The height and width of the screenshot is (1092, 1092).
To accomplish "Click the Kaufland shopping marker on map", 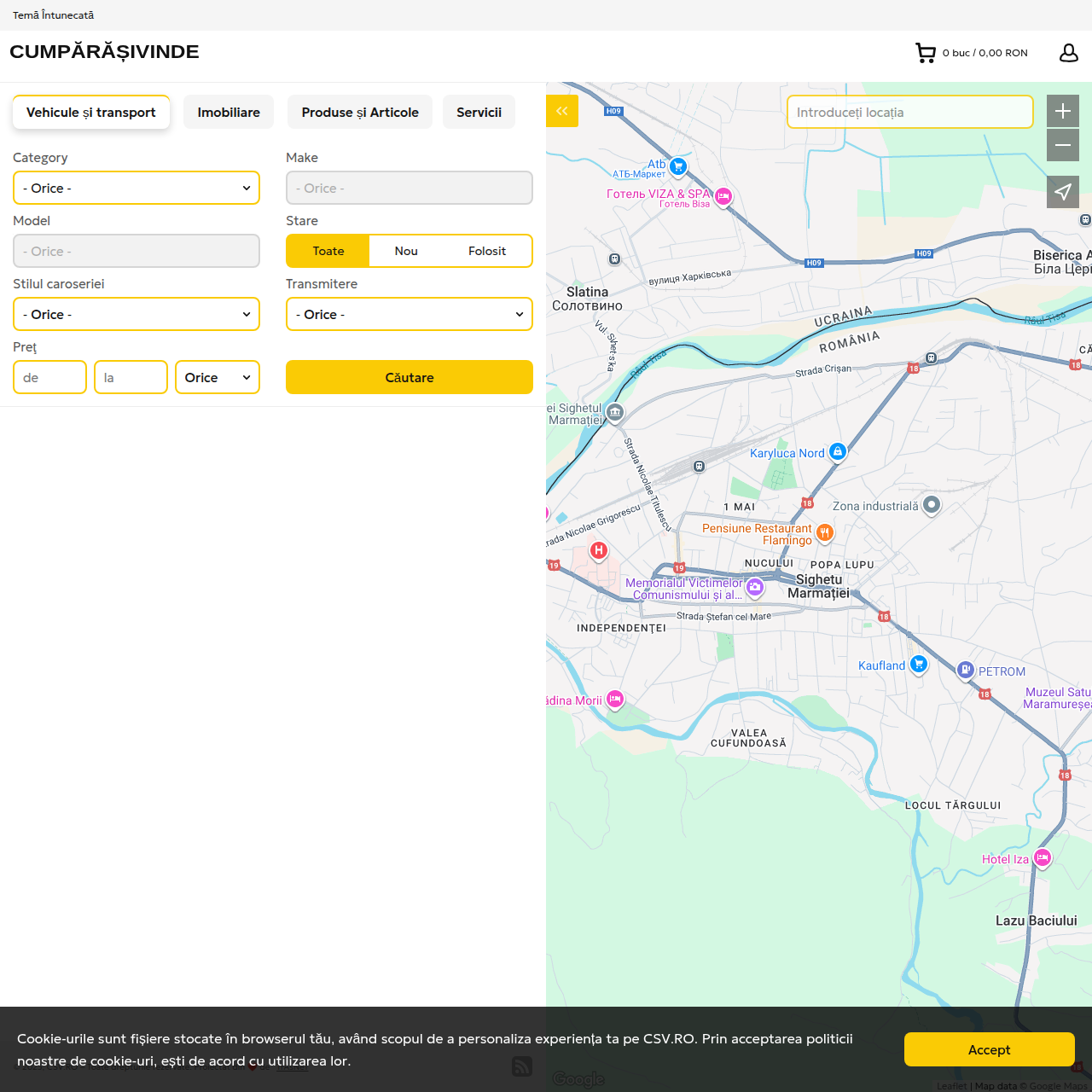I will 918,664.
